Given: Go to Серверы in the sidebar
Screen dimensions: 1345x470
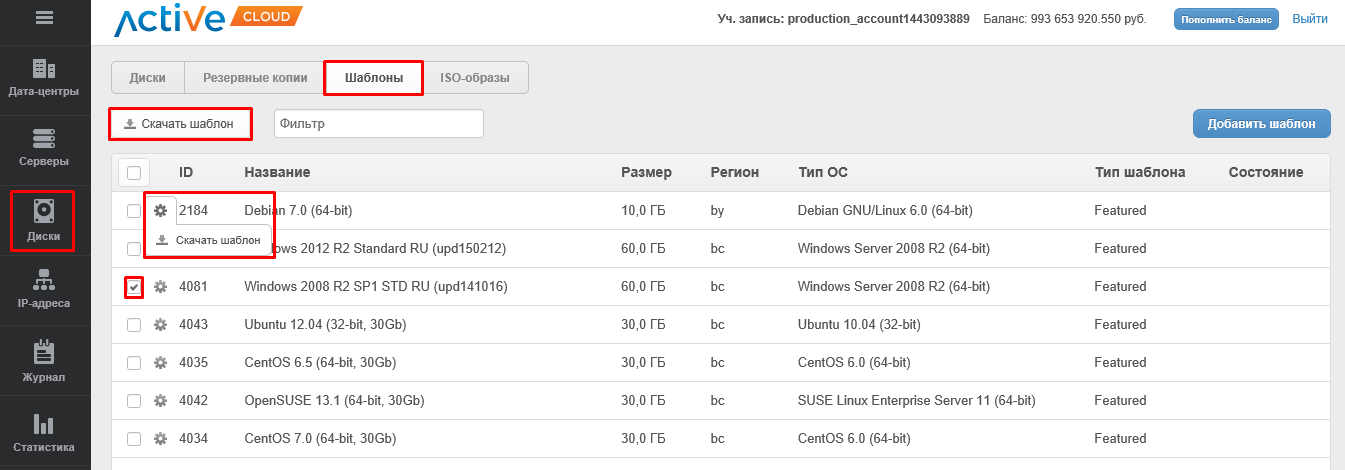Looking at the screenshot, I should [44, 148].
